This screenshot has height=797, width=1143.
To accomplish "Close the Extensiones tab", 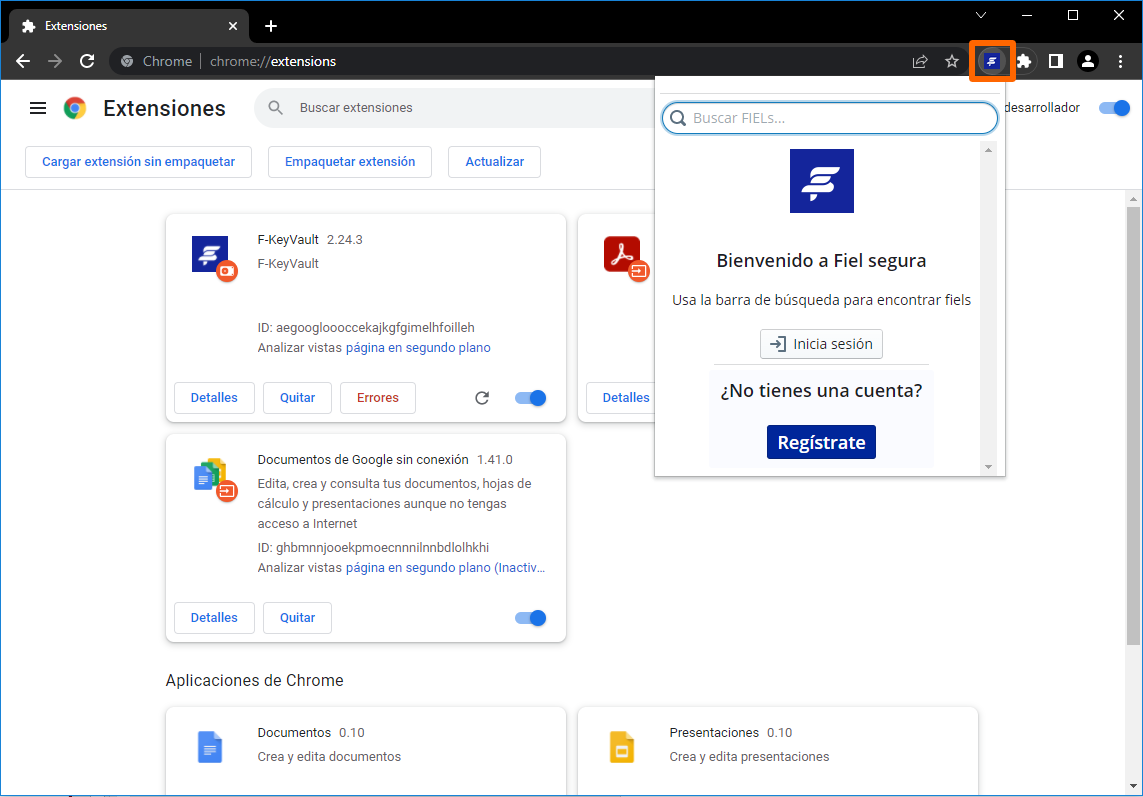I will pyautogui.click(x=233, y=26).
